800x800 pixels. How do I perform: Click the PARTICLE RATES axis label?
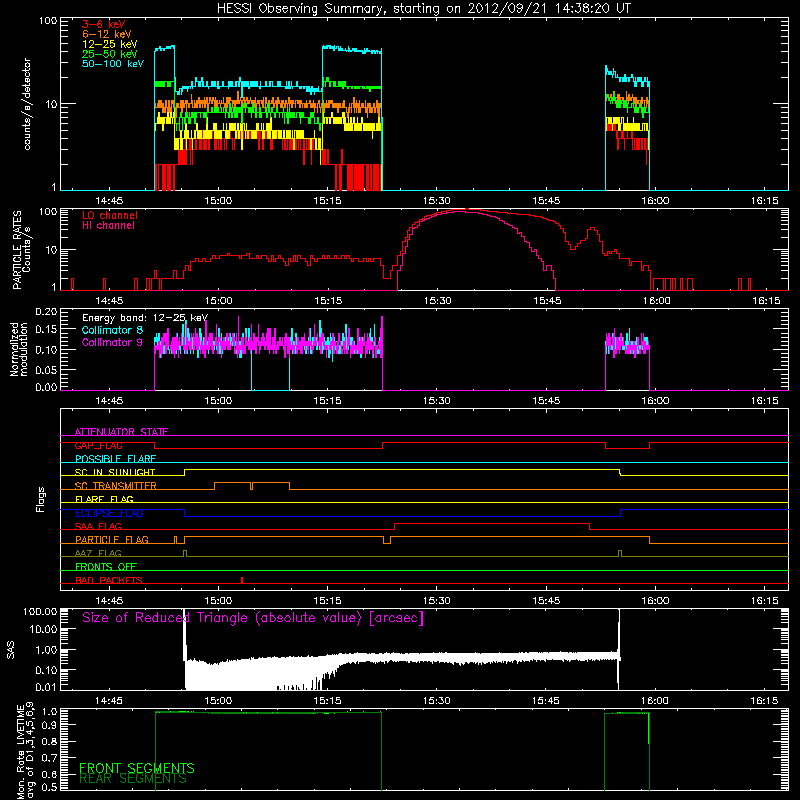(x=17, y=250)
